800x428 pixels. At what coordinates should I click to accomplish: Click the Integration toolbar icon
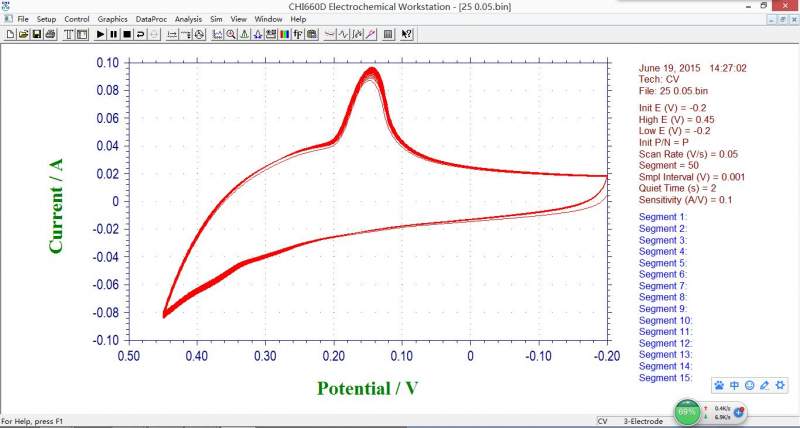pos(357,34)
